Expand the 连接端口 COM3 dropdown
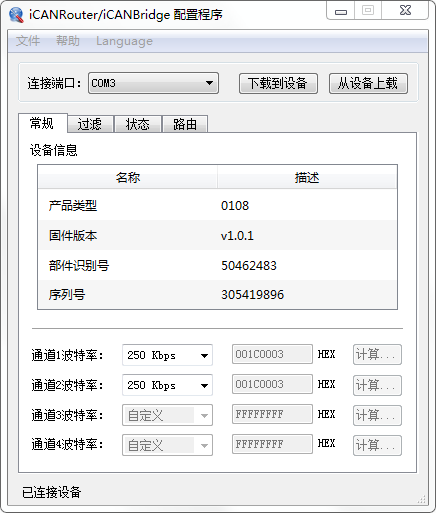The width and height of the screenshot is (436, 513). coord(153,83)
